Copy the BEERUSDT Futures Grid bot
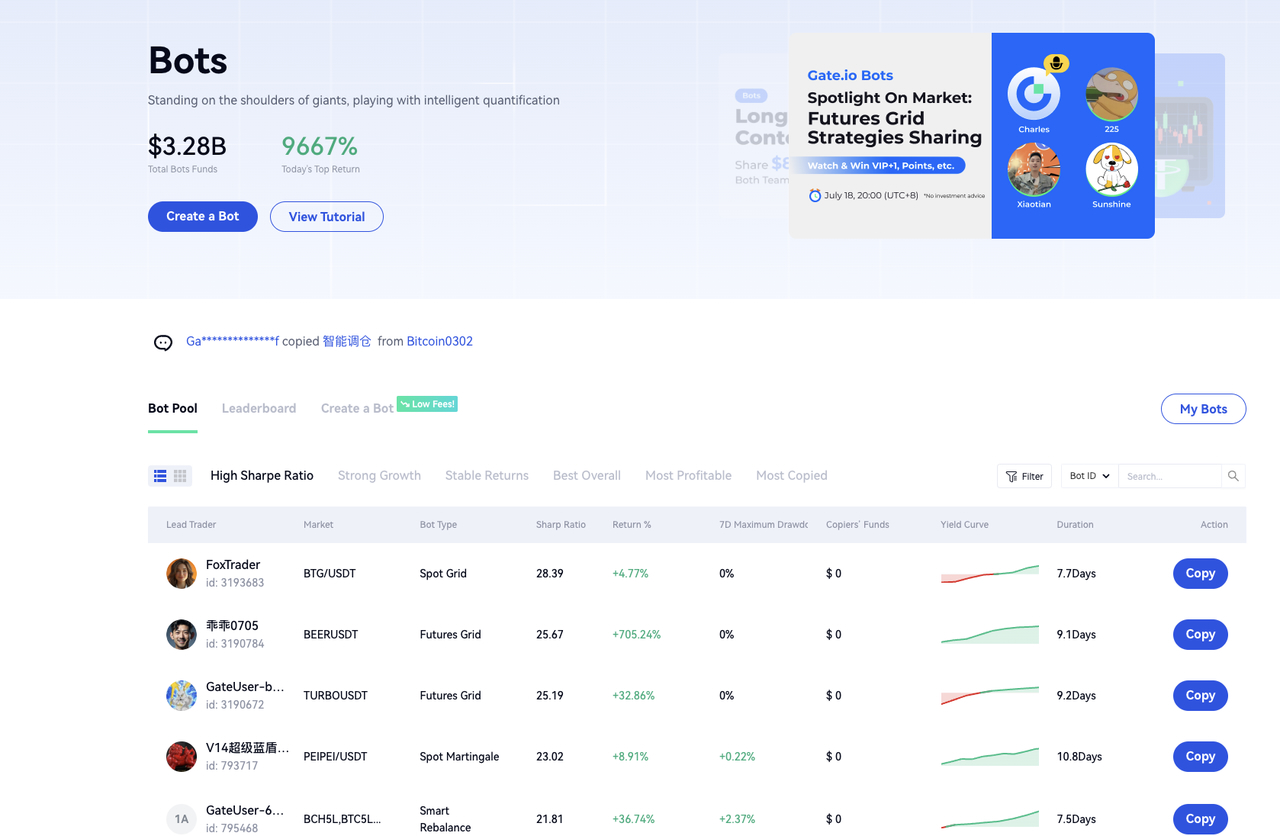The width and height of the screenshot is (1280, 836). coord(1200,634)
